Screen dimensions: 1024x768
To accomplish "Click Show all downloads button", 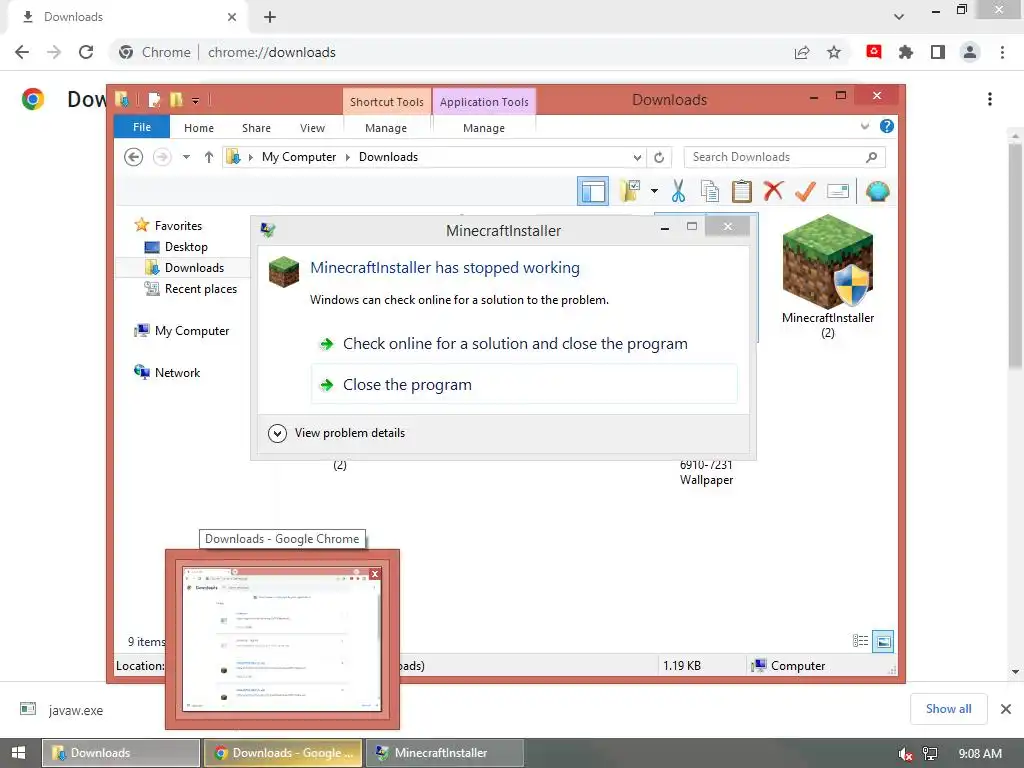I will tap(948, 709).
